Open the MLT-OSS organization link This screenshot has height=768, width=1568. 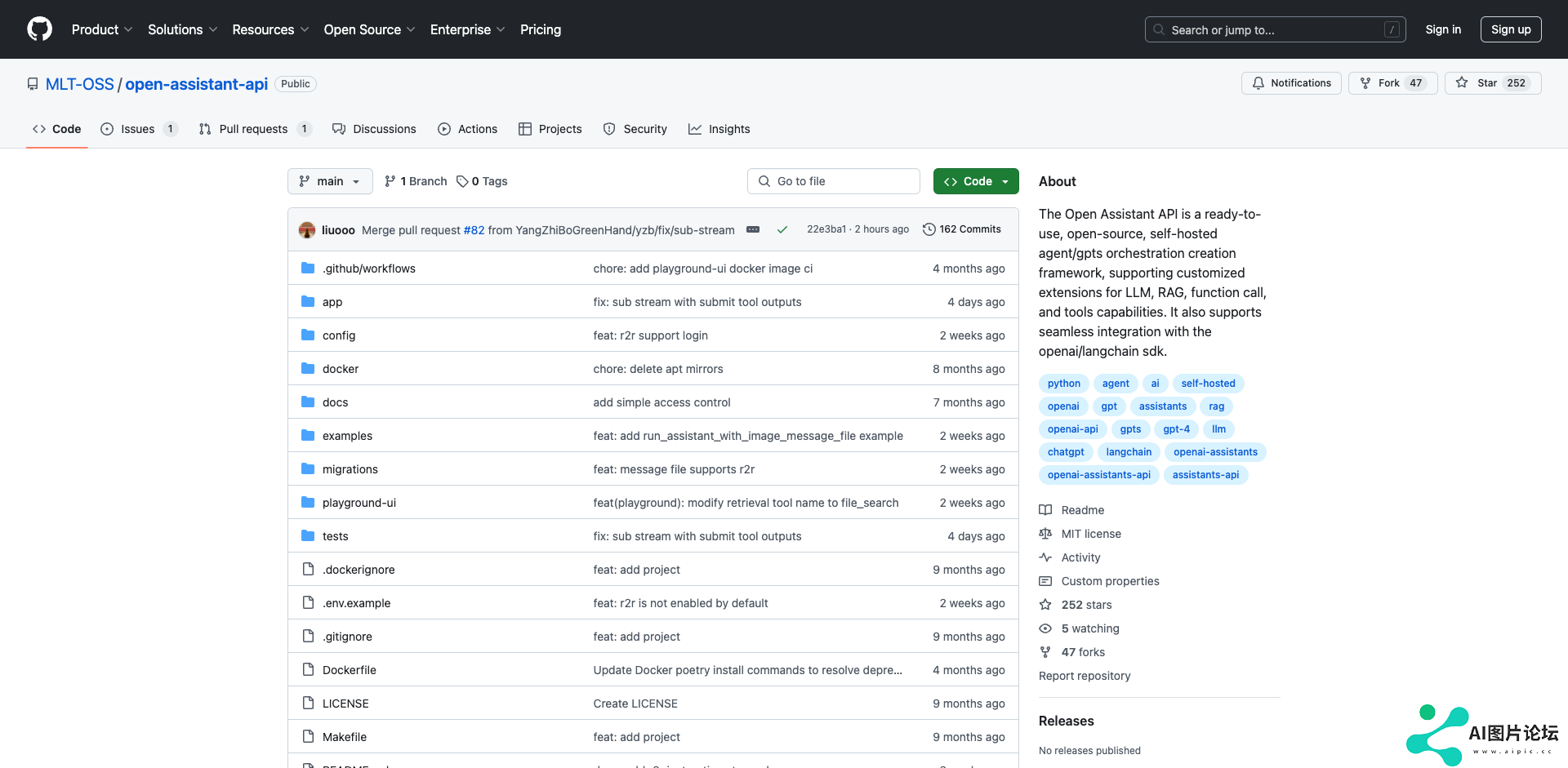point(80,84)
